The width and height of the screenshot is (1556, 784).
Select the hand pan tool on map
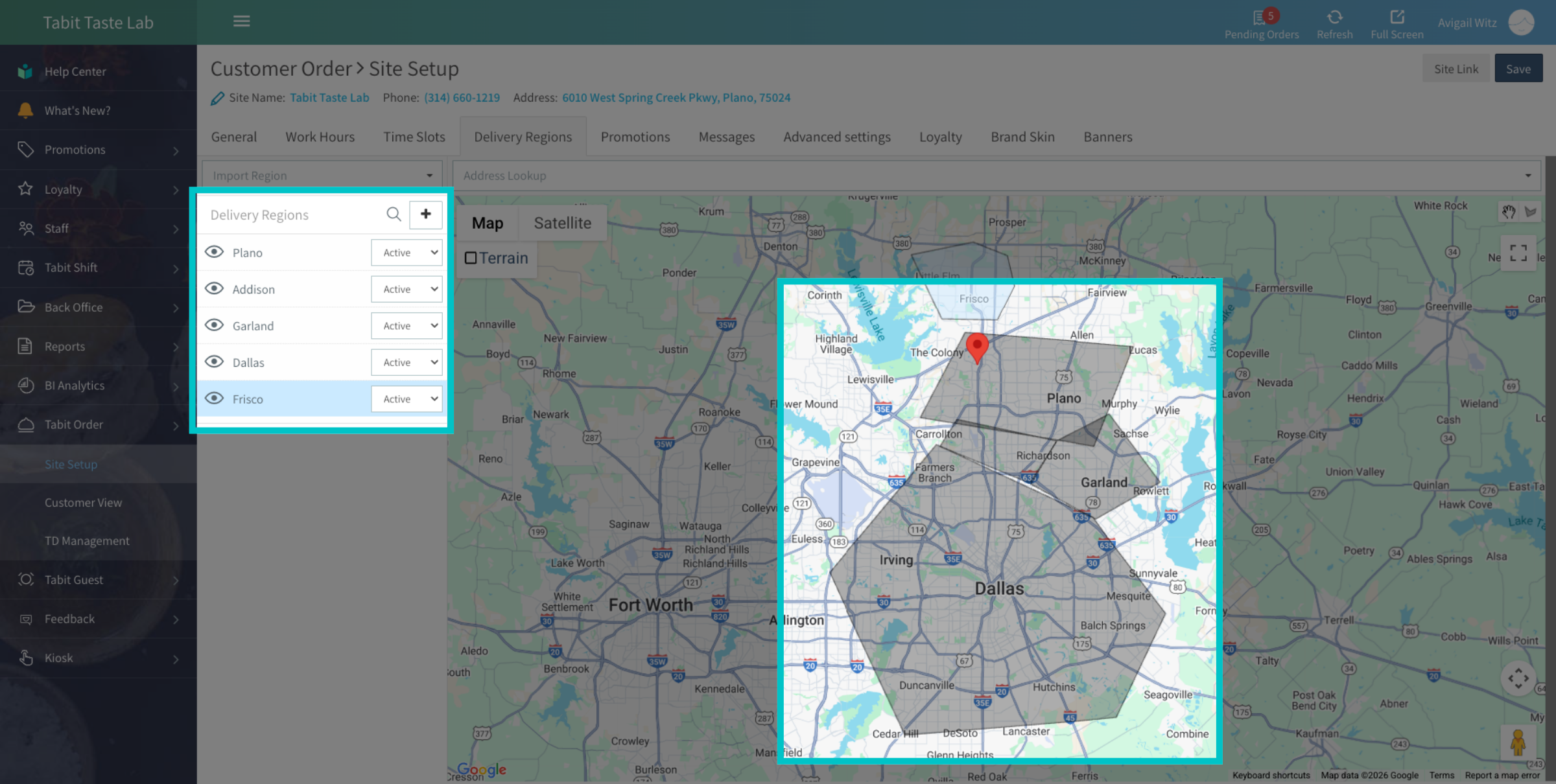(1509, 212)
